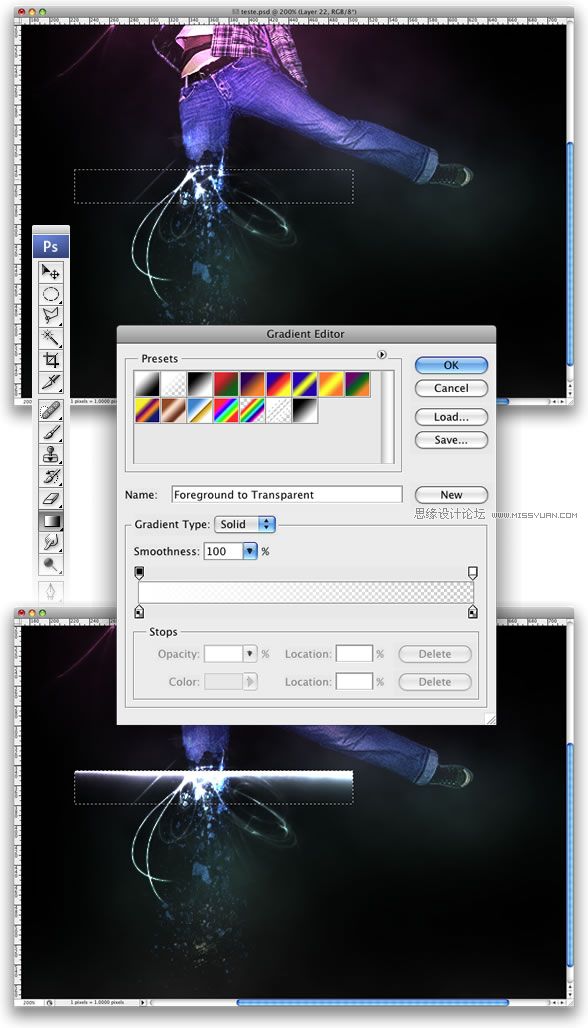Click the gradient Name text field

[x=286, y=495]
